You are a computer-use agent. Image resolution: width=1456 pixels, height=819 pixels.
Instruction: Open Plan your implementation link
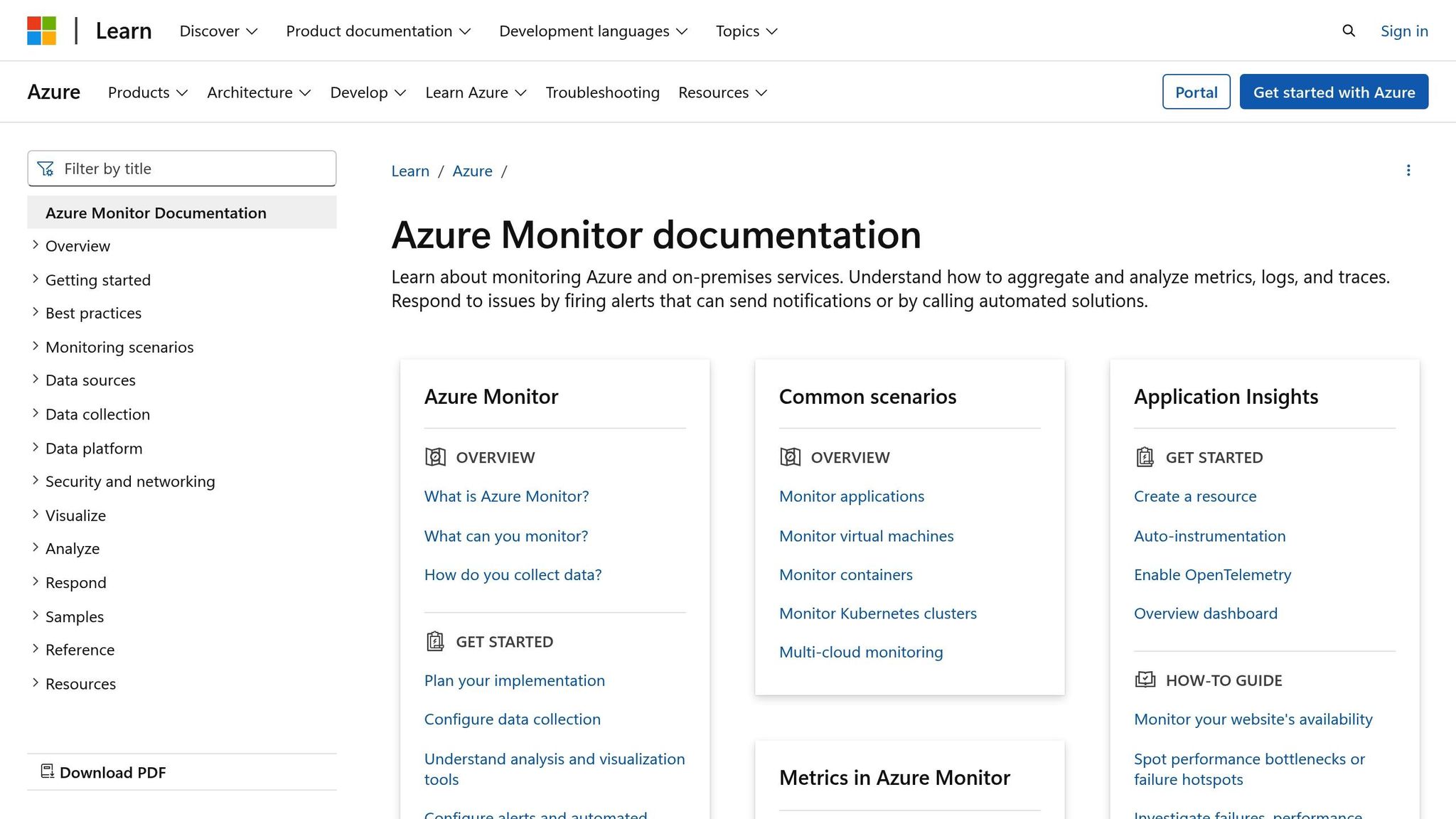pyautogui.click(x=515, y=680)
